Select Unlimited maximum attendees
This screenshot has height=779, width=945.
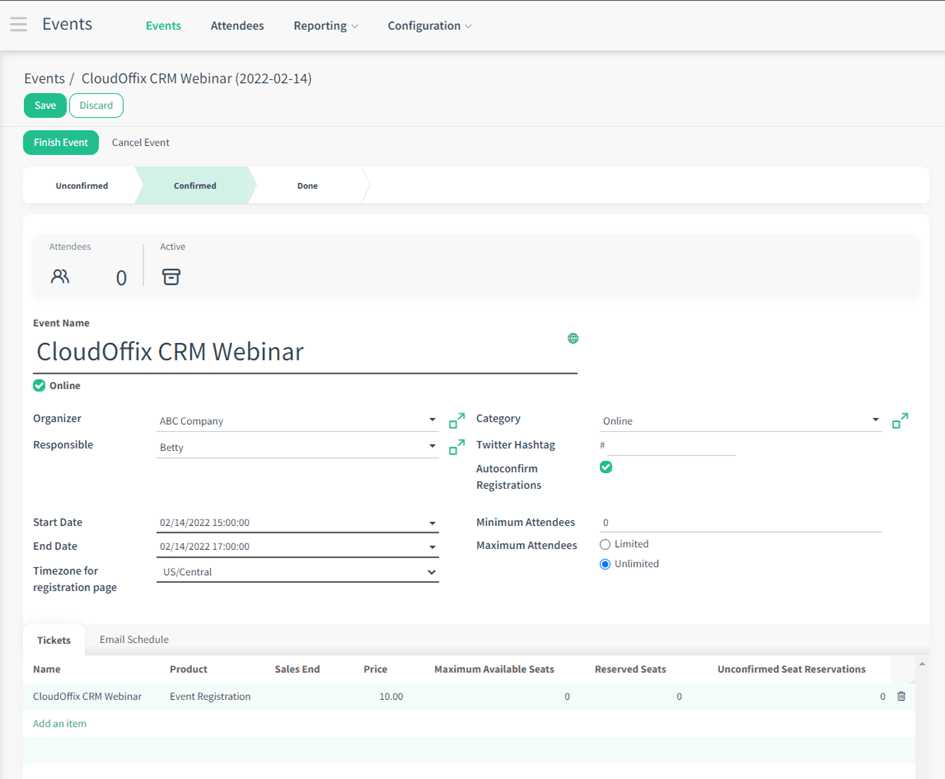(605, 565)
